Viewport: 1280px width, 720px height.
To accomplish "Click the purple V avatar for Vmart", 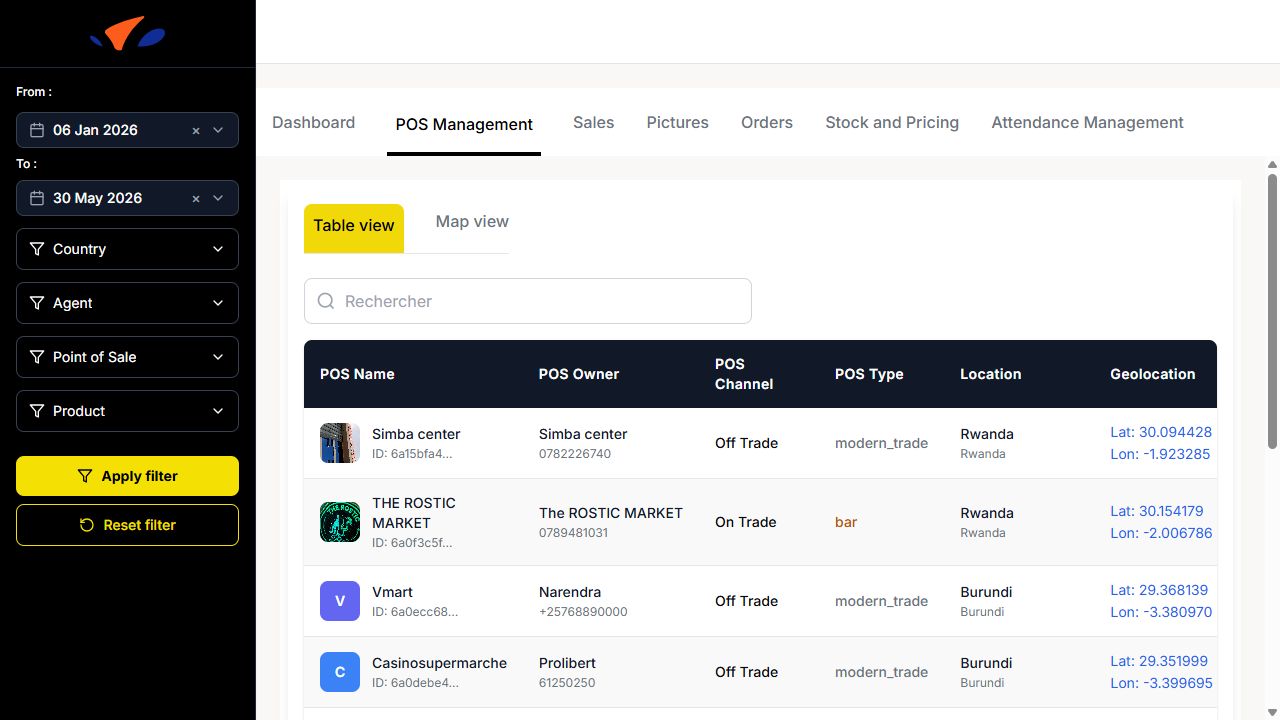I will coord(340,601).
